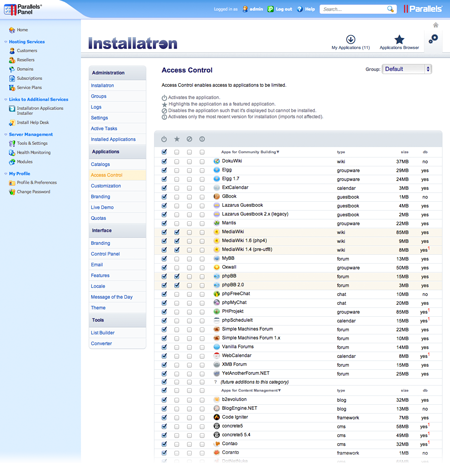Click the featured star column header icon
The width and height of the screenshot is (450, 463).
click(x=177, y=139)
